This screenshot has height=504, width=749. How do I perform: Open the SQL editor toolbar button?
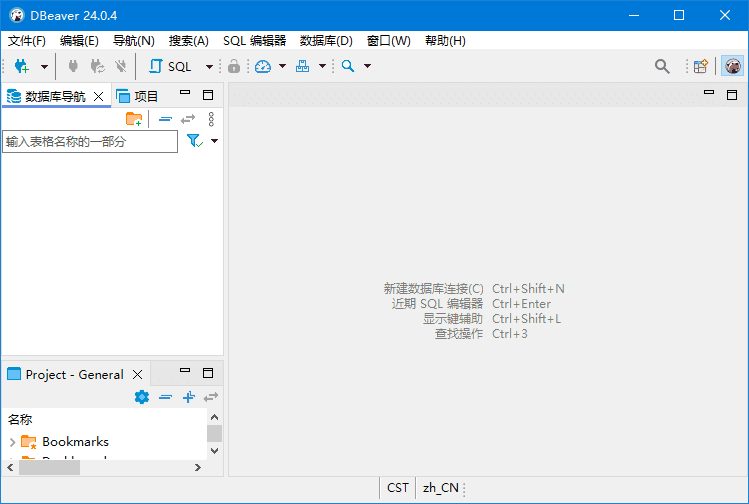(x=170, y=66)
